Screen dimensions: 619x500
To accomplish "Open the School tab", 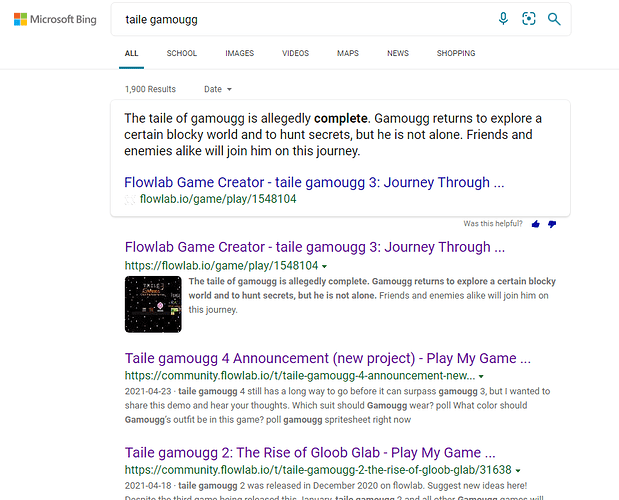I will [x=182, y=53].
